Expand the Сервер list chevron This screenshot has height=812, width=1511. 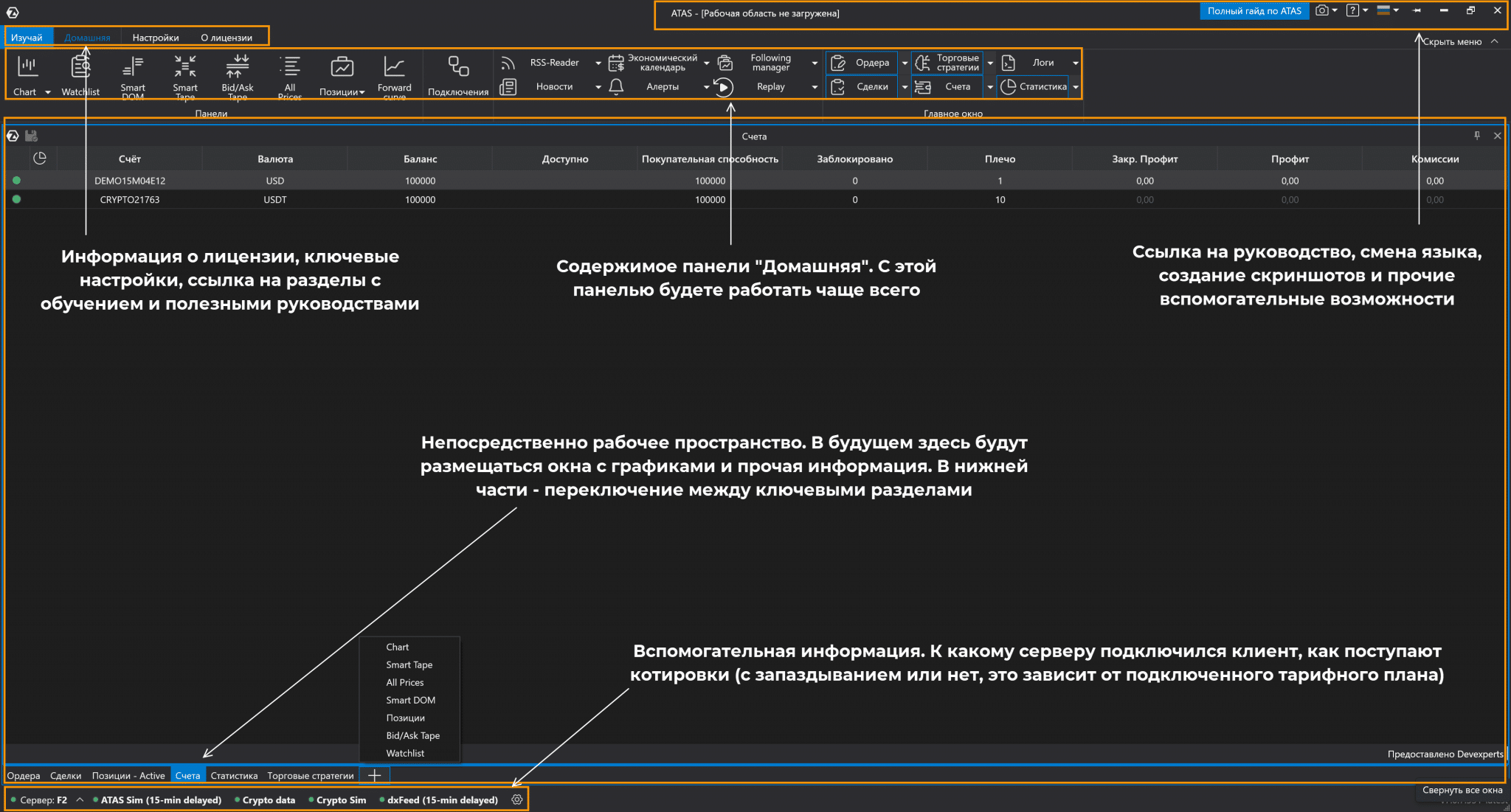tap(80, 799)
